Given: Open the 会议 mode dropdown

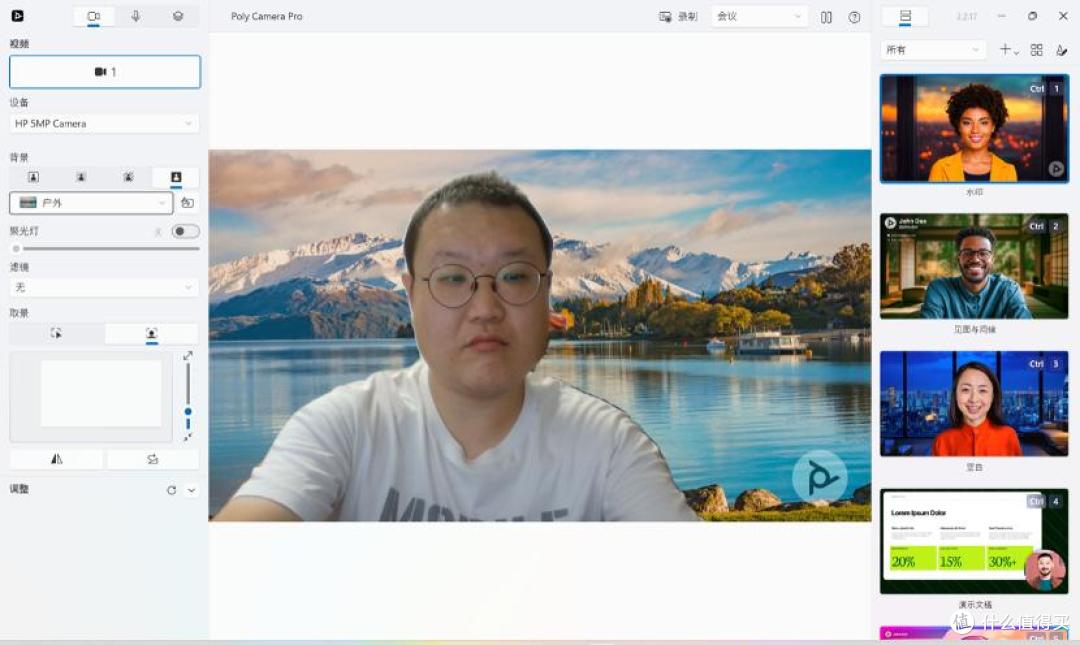Looking at the screenshot, I should coord(759,17).
